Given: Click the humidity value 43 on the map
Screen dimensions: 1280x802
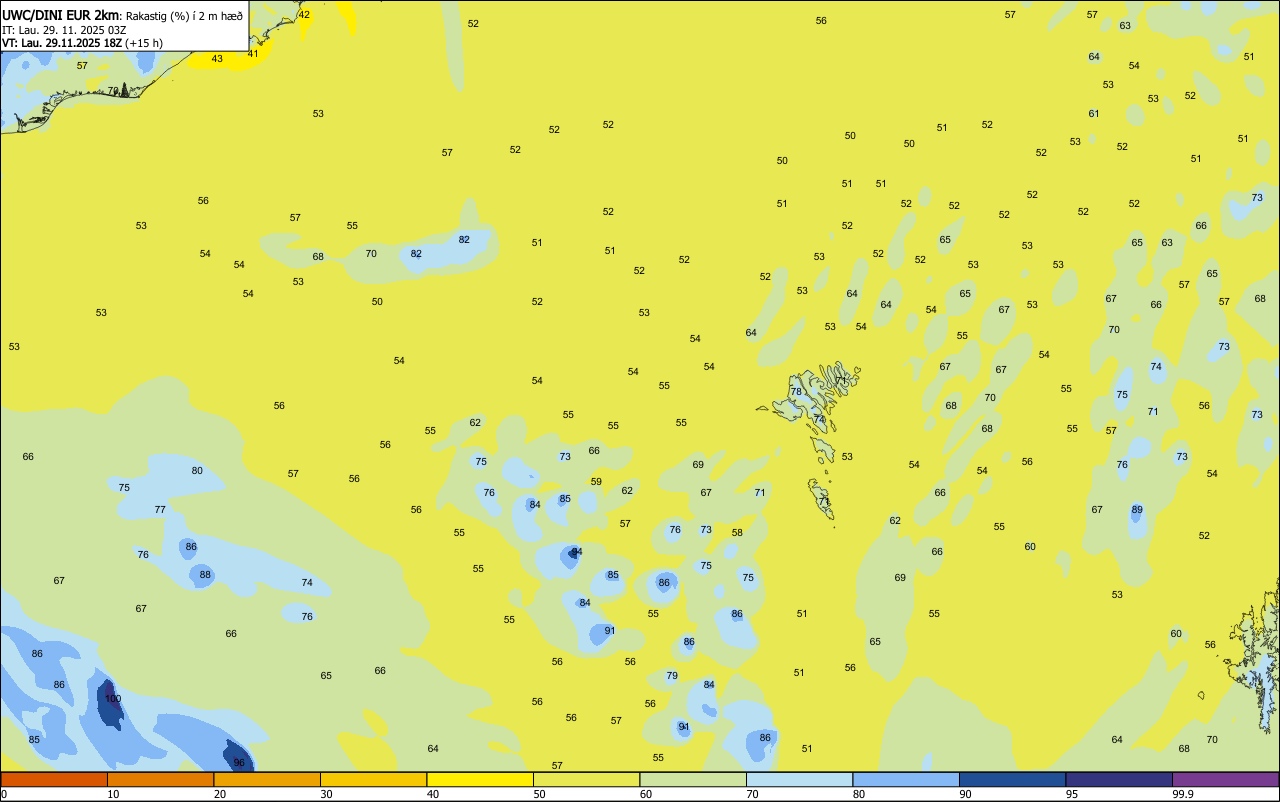Looking at the screenshot, I should click(x=217, y=59).
